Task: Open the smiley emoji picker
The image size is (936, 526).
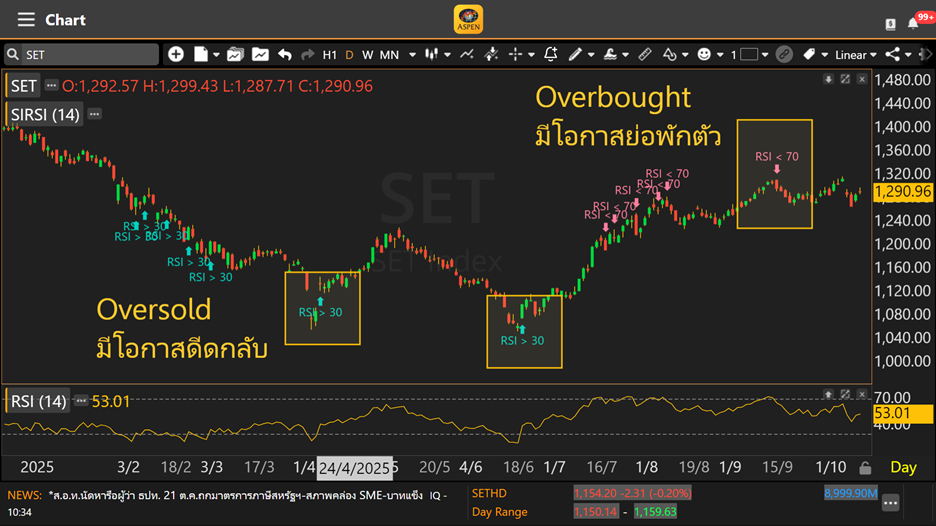Action: tap(704, 55)
